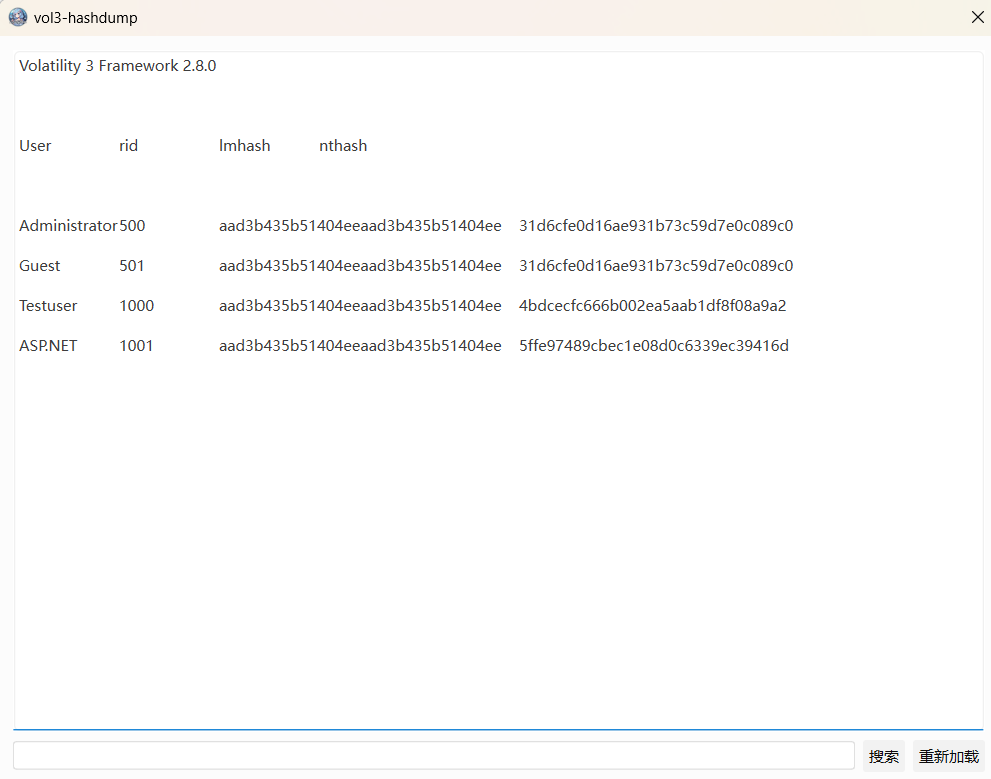This screenshot has width=991, height=779.
Task: Click the 'nthash' column header
Action: 343,146
